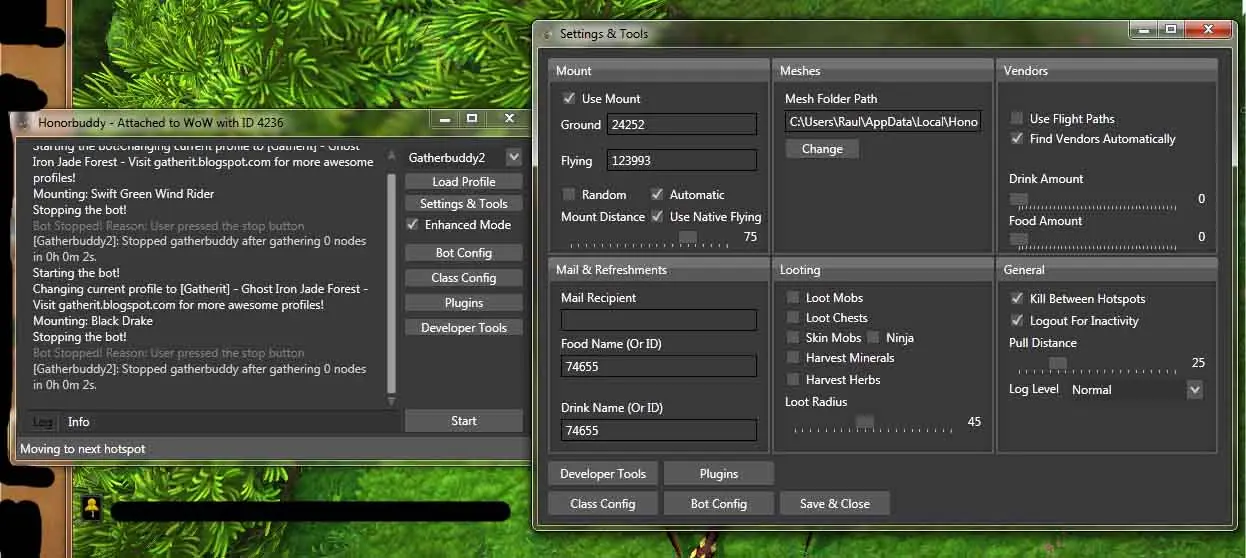
Task: Switch to the Log tab
Action: point(43,422)
